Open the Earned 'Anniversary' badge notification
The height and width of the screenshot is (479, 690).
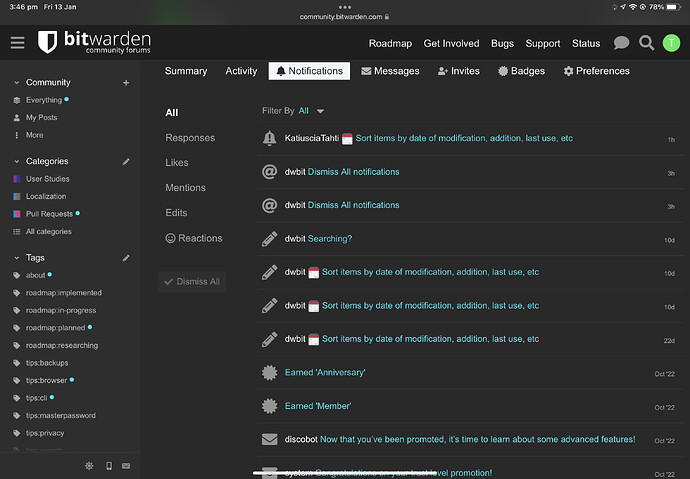(x=325, y=373)
